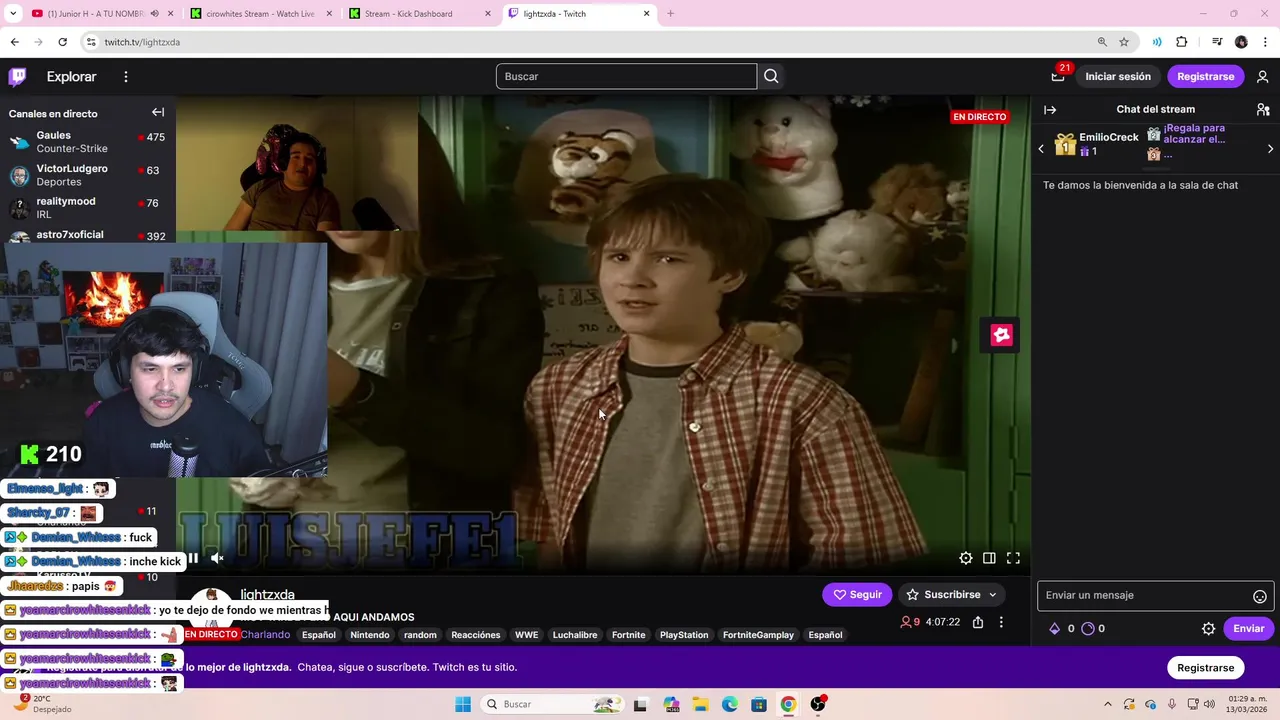Screen dimensions: 1280x720
Task: Type in the Twitch Buscar search field
Action: click(x=626, y=76)
